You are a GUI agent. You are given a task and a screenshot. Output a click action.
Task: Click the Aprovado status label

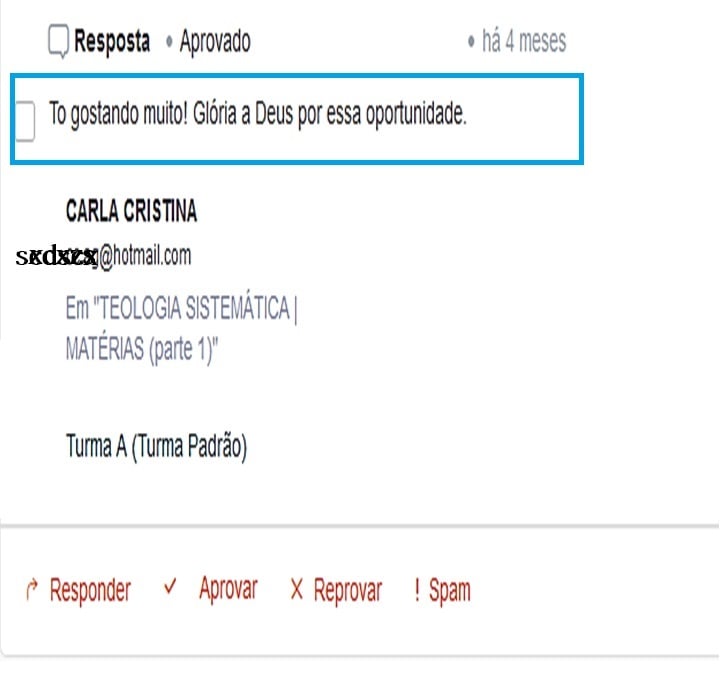coord(215,42)
